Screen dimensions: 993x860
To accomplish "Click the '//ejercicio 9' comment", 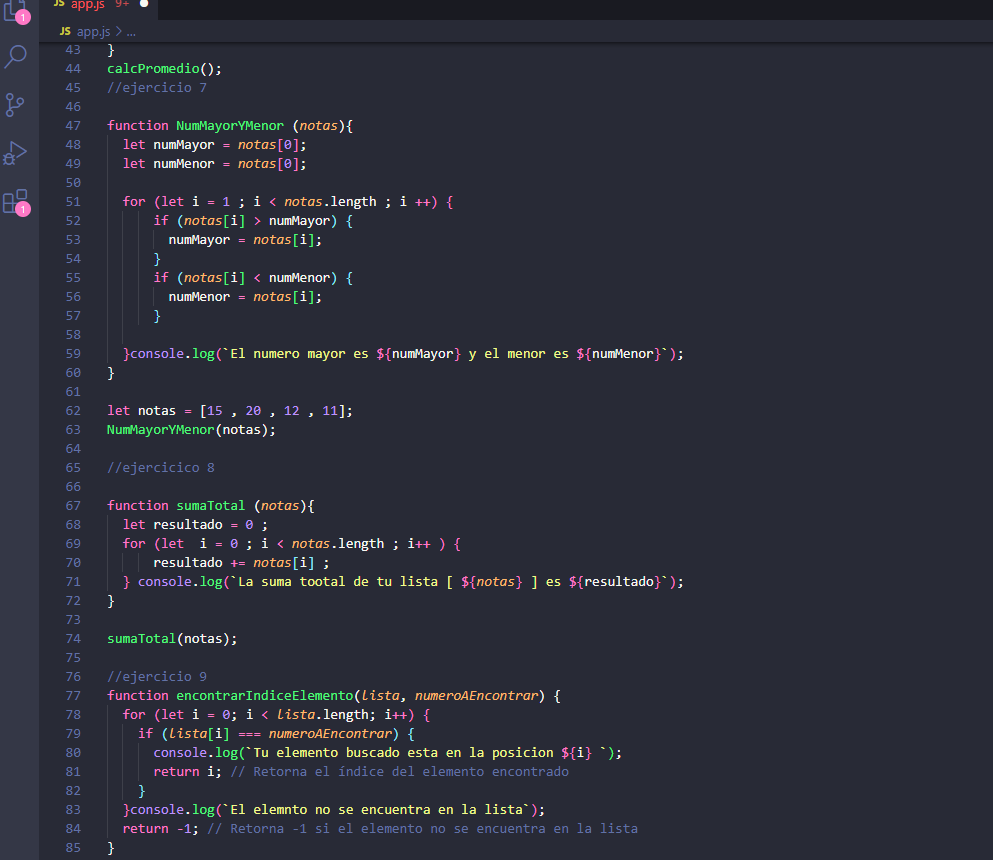I will click(156, 676).
